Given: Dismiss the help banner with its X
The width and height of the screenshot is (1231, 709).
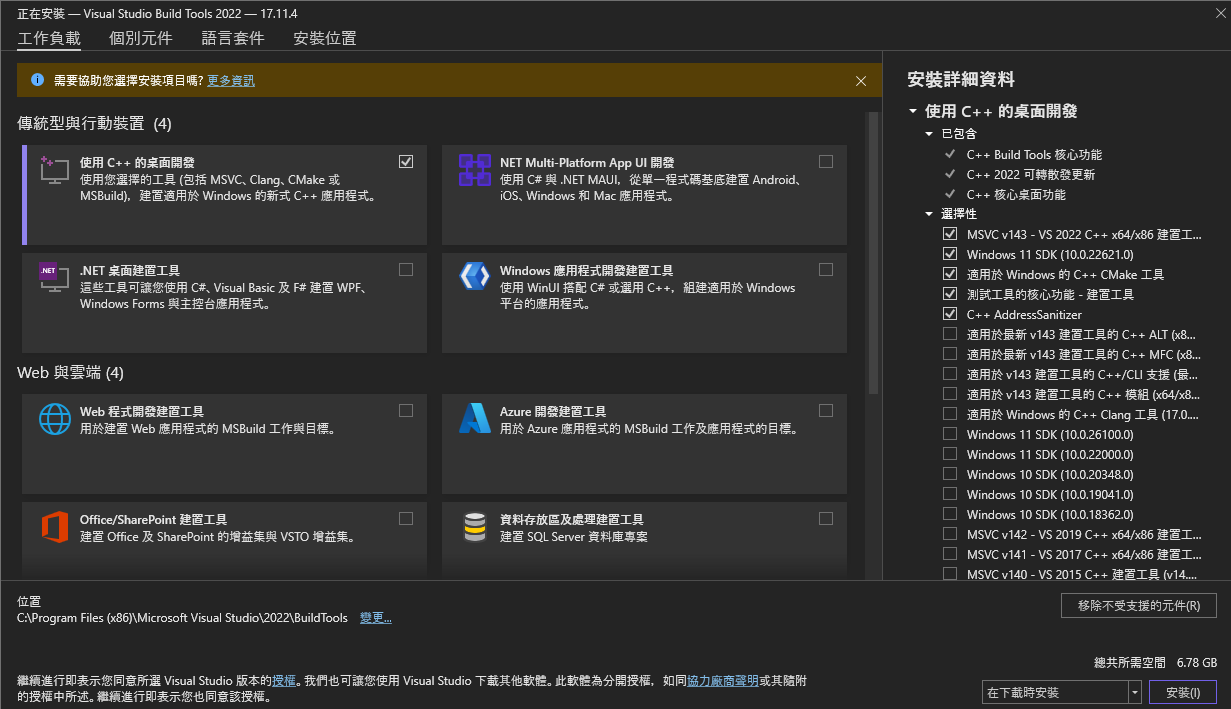Looking at the screenshot, I should pos(861,81).
